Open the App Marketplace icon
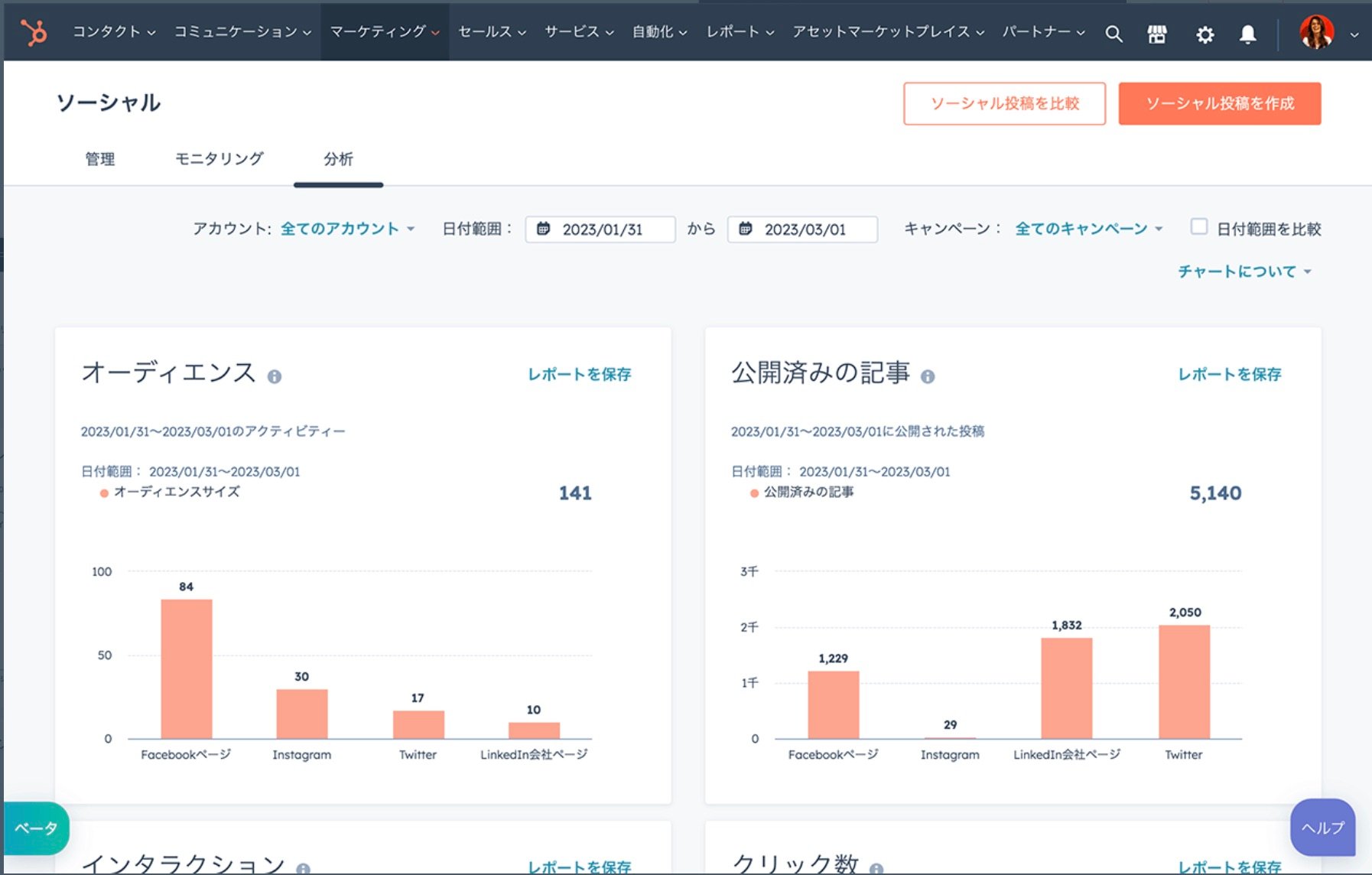The width and height of the screenshot is (1372, 875). (x=1157, y=33)
